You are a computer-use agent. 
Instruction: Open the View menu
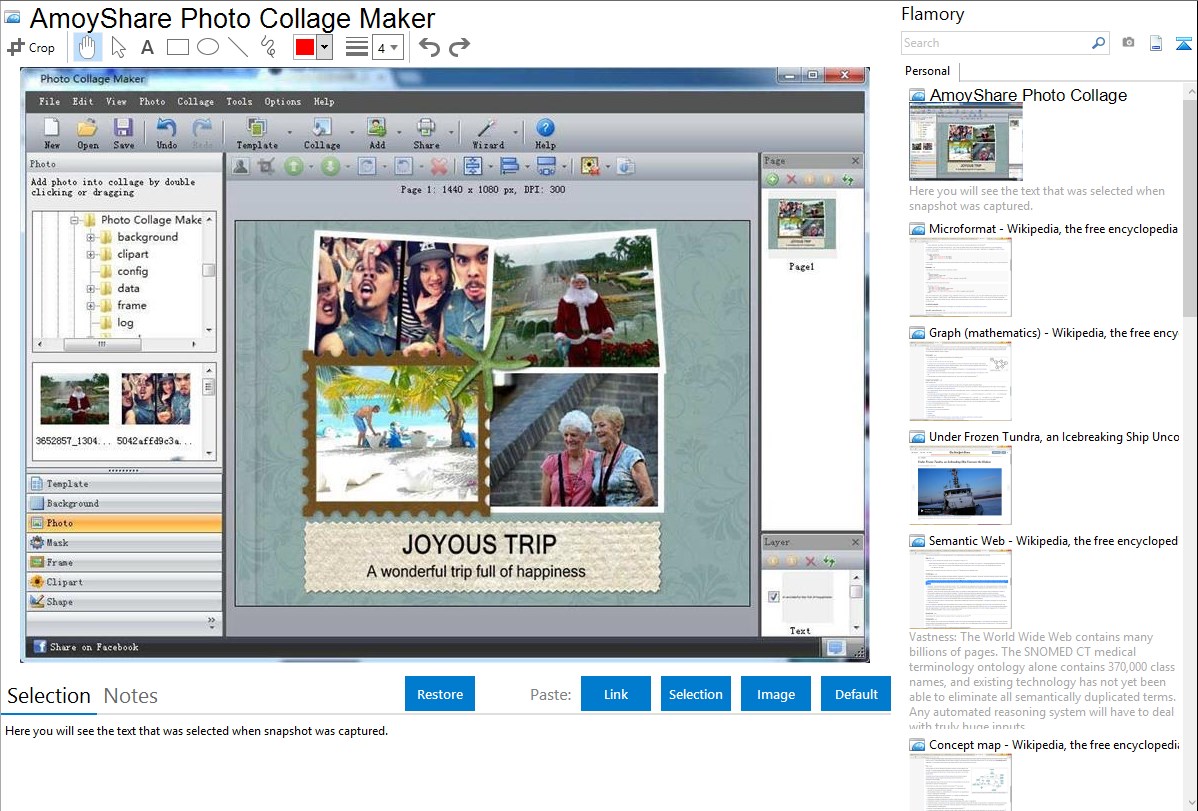(116, 102)
